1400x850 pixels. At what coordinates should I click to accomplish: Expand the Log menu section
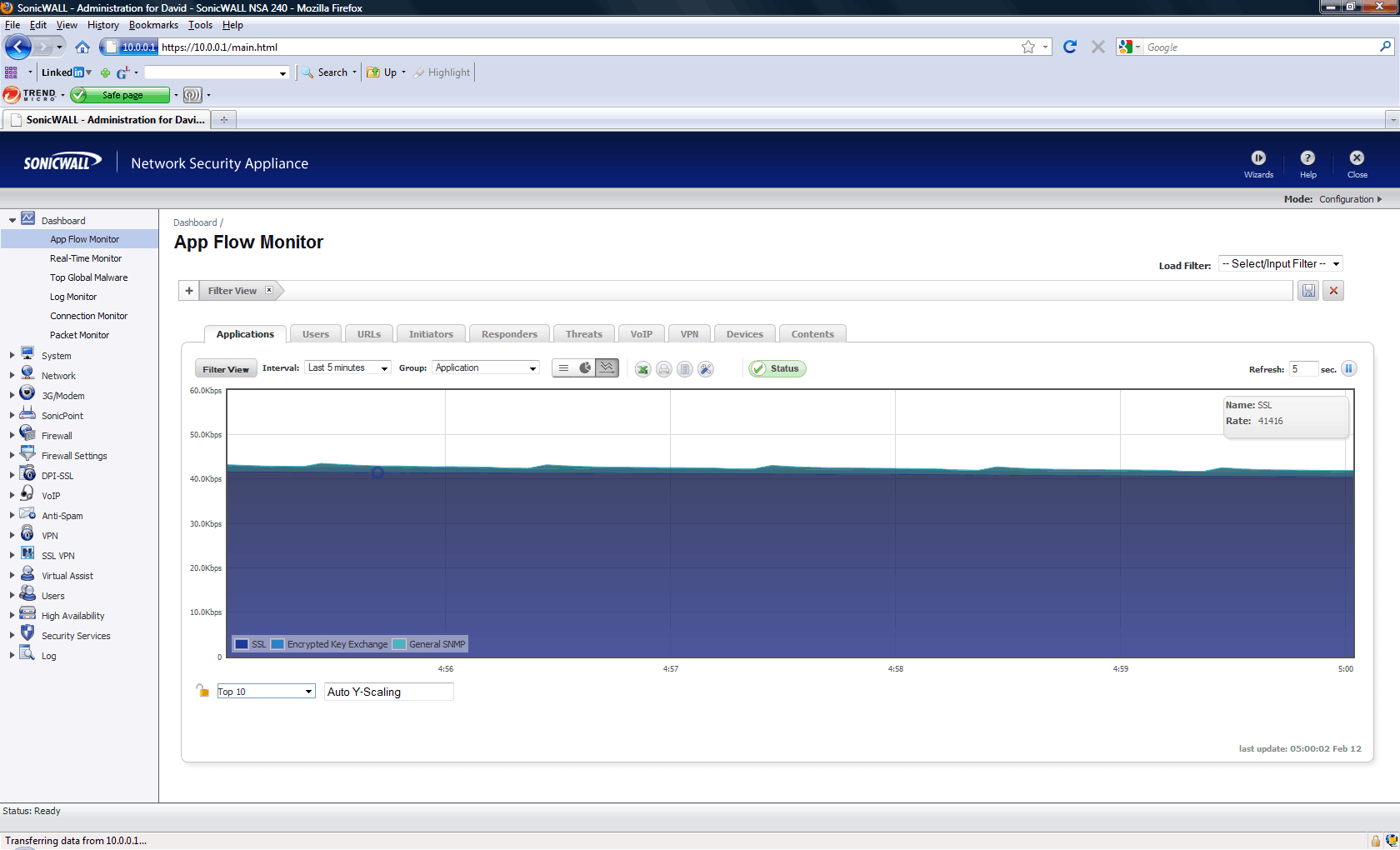[12, 655]
